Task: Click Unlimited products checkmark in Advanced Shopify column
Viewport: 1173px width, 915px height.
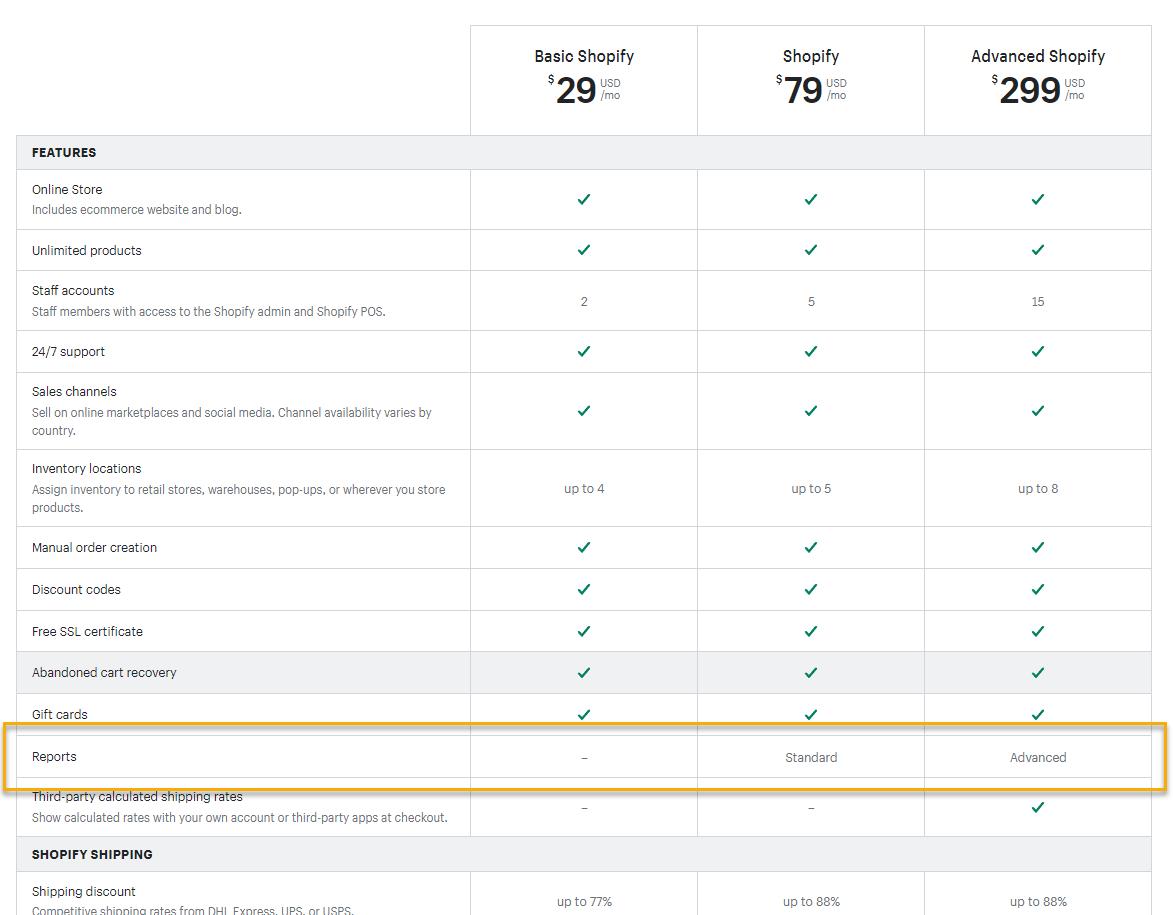Action: pos(1037,250)
